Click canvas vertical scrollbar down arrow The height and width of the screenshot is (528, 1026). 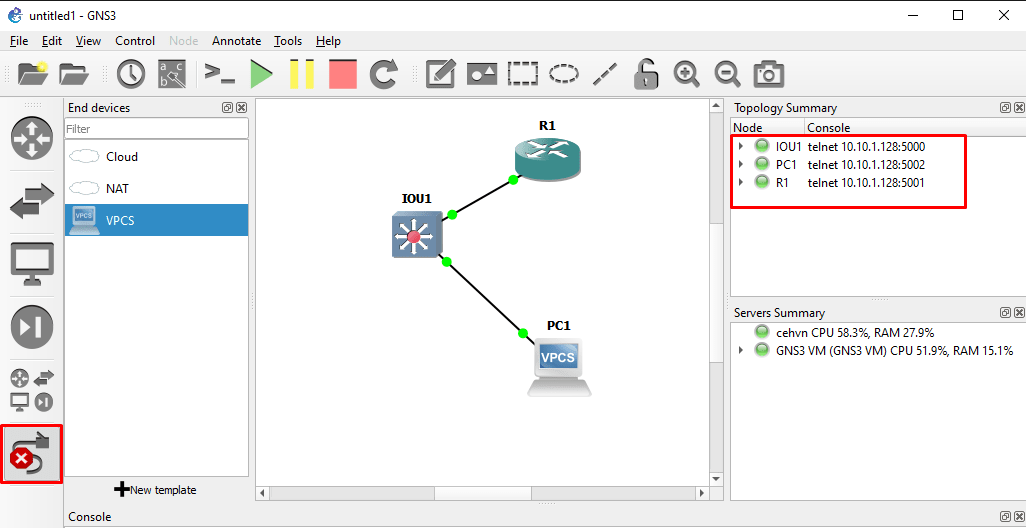[716, 479]
